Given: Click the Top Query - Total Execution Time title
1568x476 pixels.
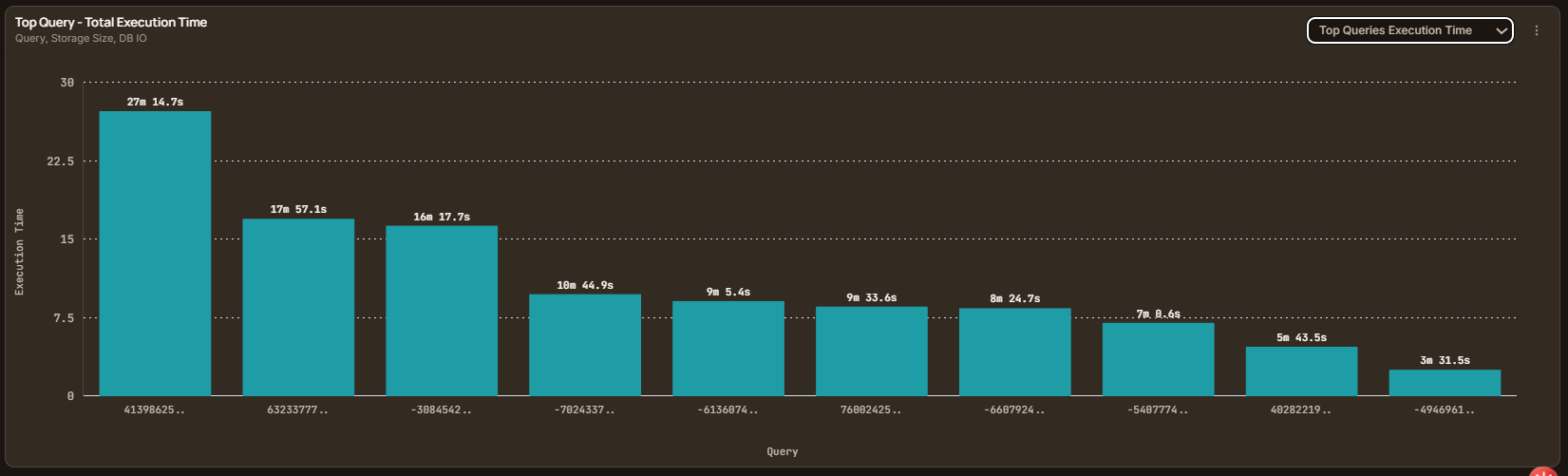Looking at the screenshot, I should (x=111, y=22).
